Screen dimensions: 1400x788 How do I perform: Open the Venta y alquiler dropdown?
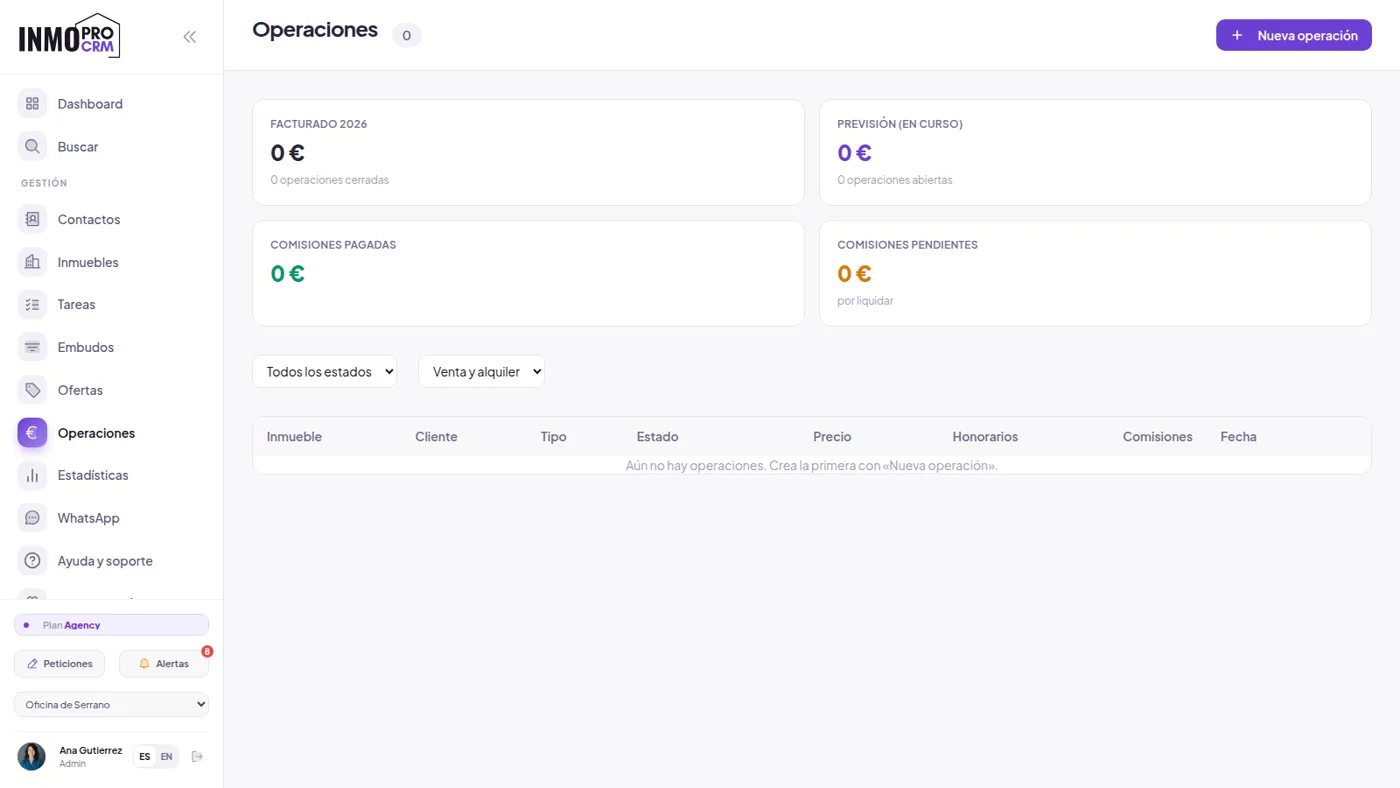482,371
